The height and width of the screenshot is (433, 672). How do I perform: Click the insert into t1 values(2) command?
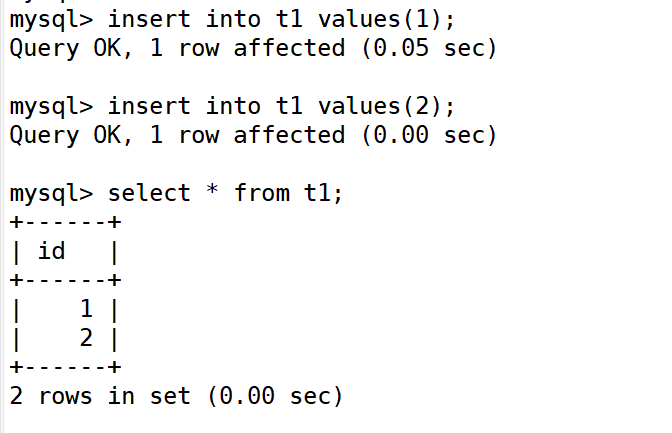point(281,107)
